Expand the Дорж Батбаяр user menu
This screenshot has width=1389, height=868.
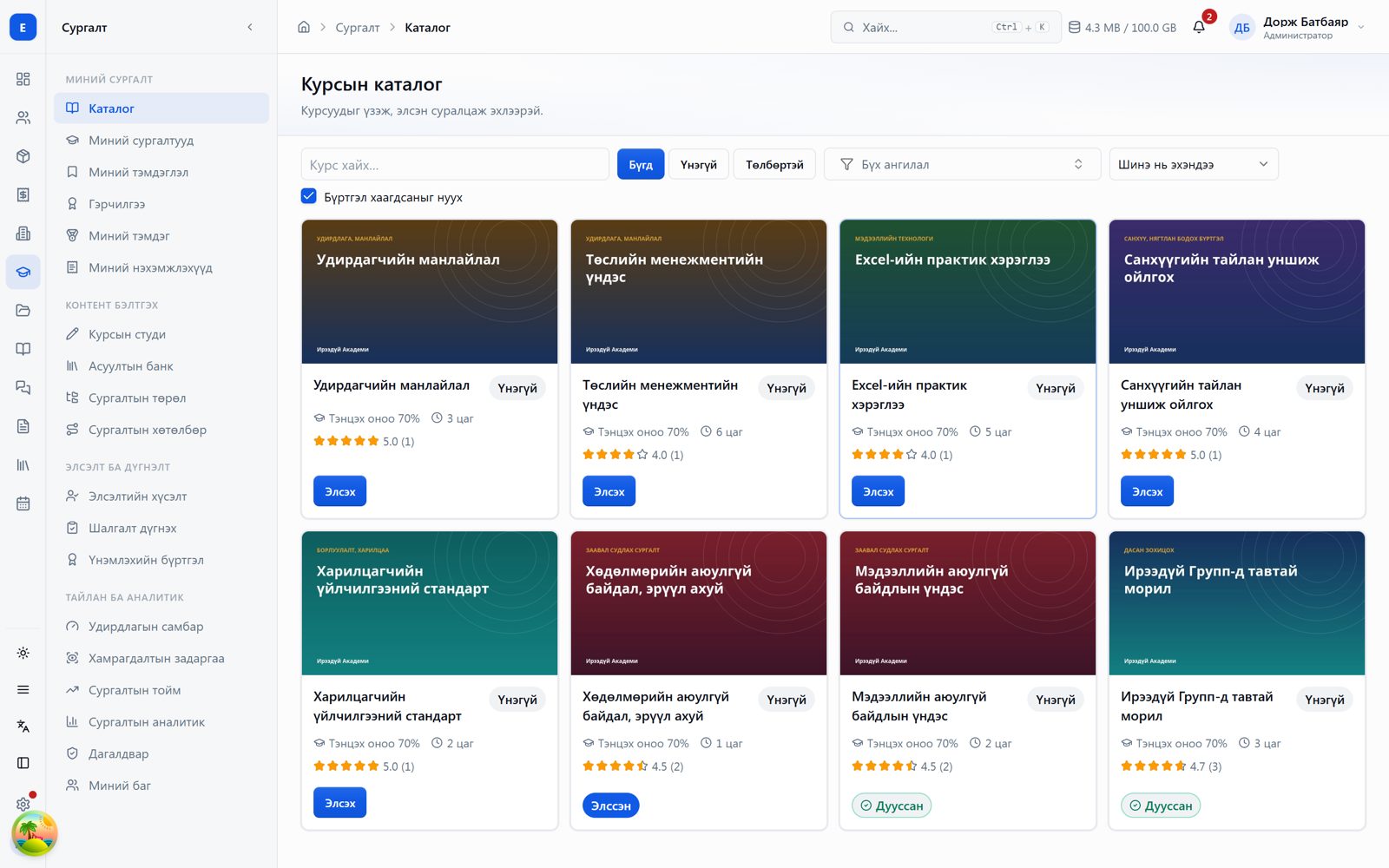coord(1298,27)
